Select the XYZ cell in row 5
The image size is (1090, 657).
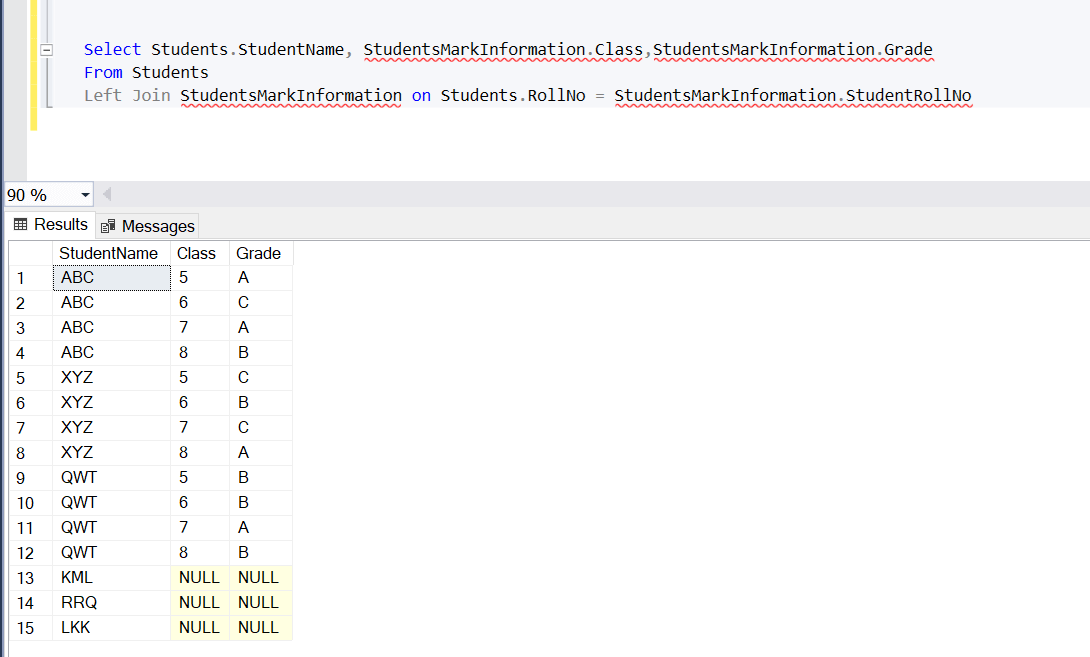[x=111, y=378]
